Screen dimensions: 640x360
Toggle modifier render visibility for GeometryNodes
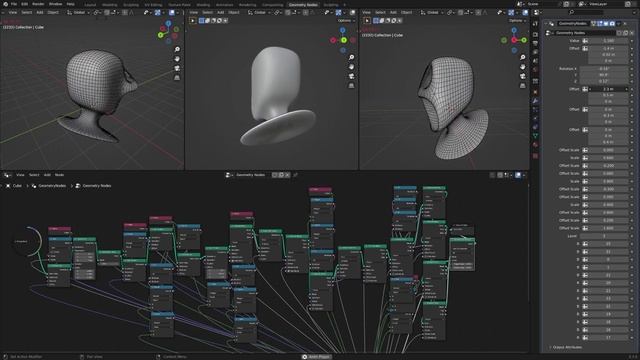click(x=612, y=24)
